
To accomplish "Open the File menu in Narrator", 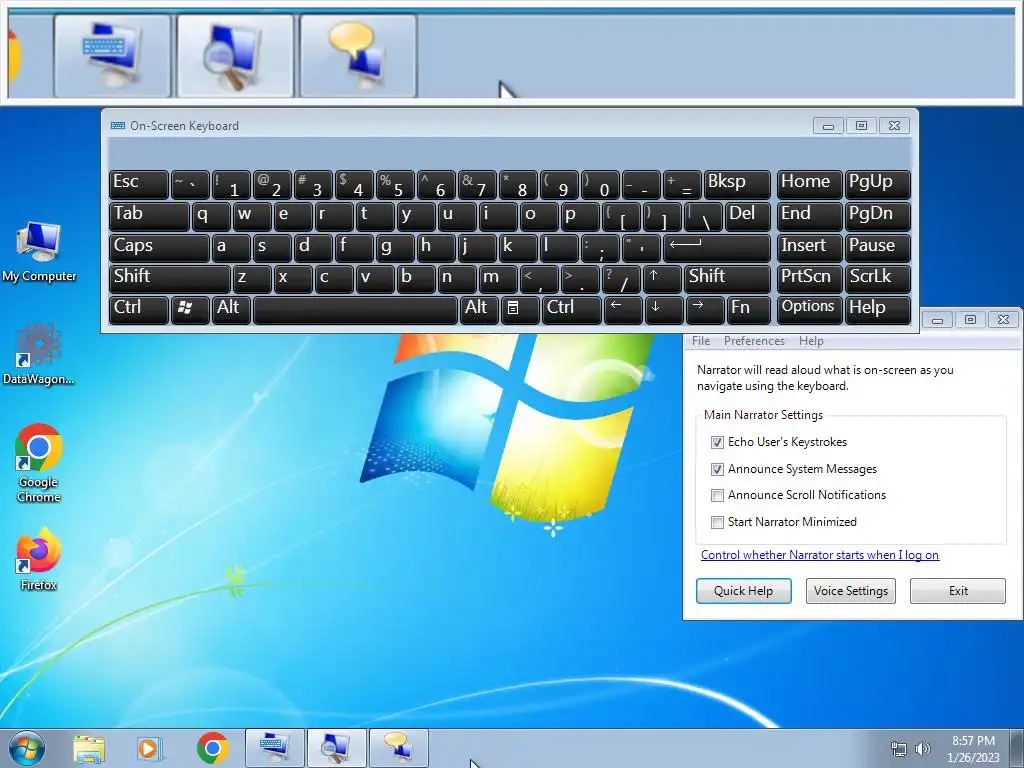I will [701, 341].
